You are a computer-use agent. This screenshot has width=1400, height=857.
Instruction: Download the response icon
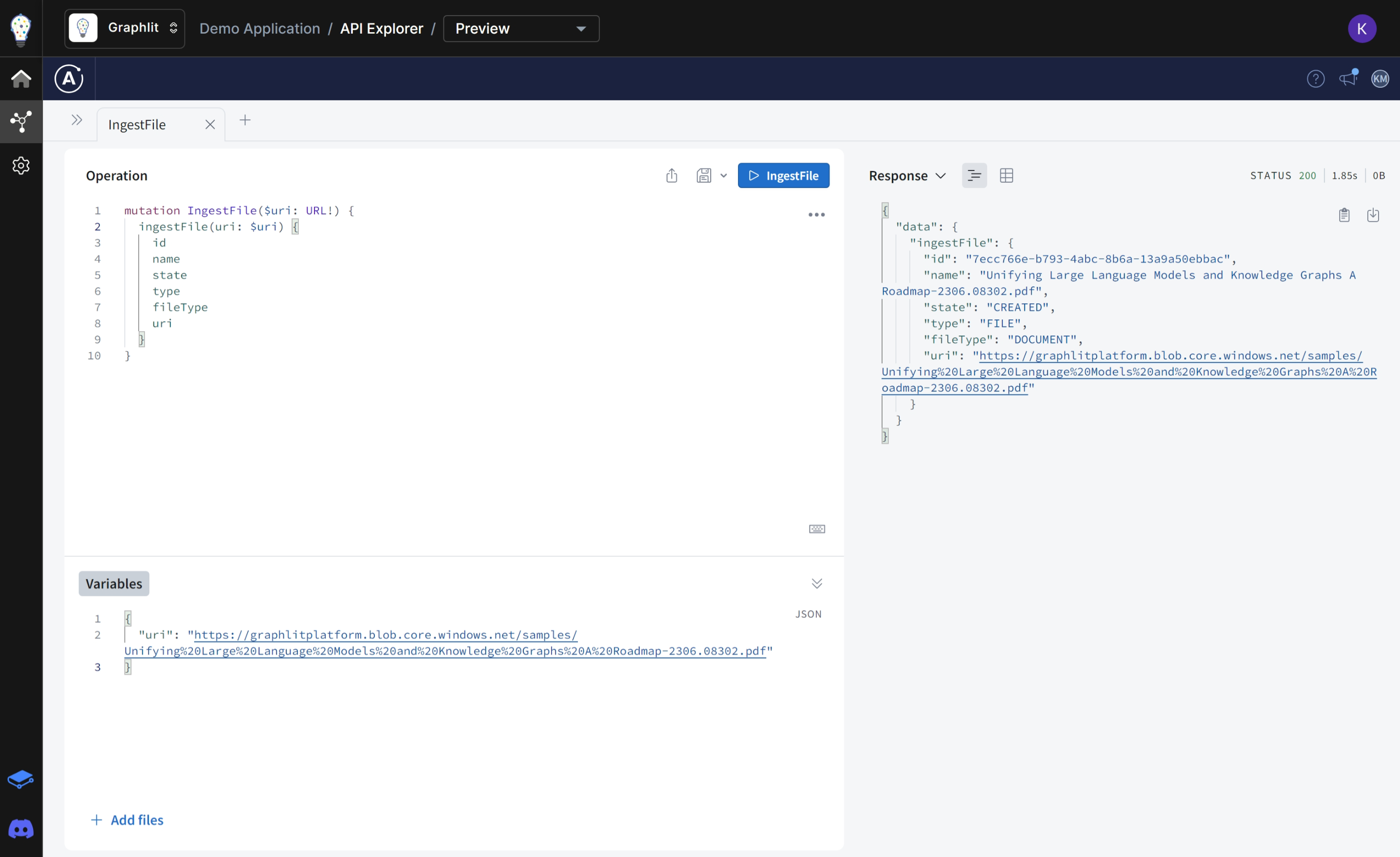click(x=1373, y=215)
